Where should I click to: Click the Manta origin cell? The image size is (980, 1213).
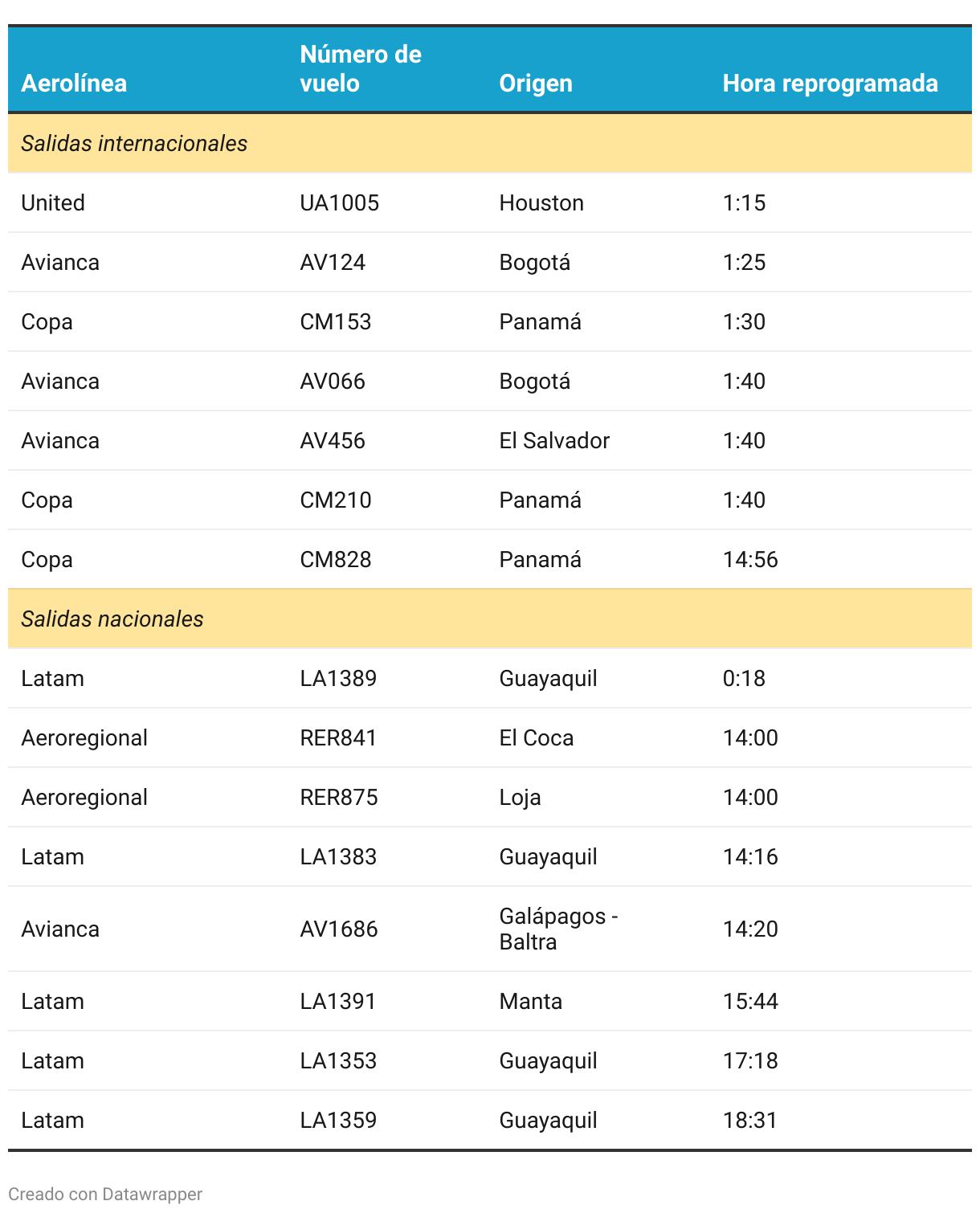[x=531, y=1002]
